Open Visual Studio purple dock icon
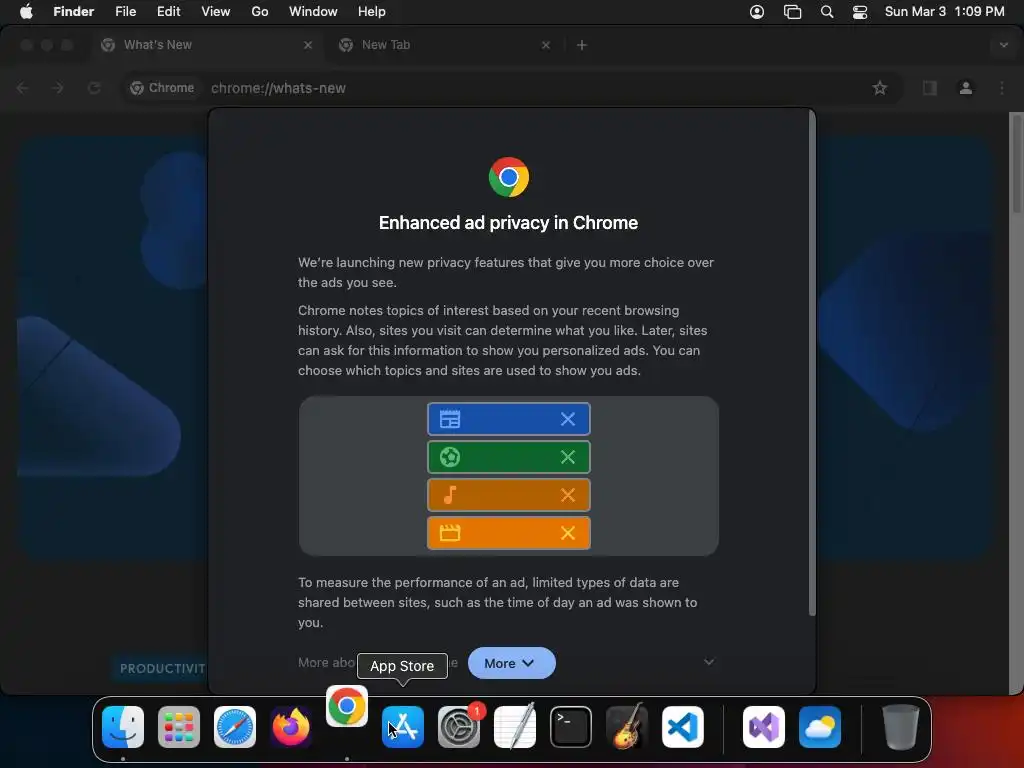 tap(764, 727)
